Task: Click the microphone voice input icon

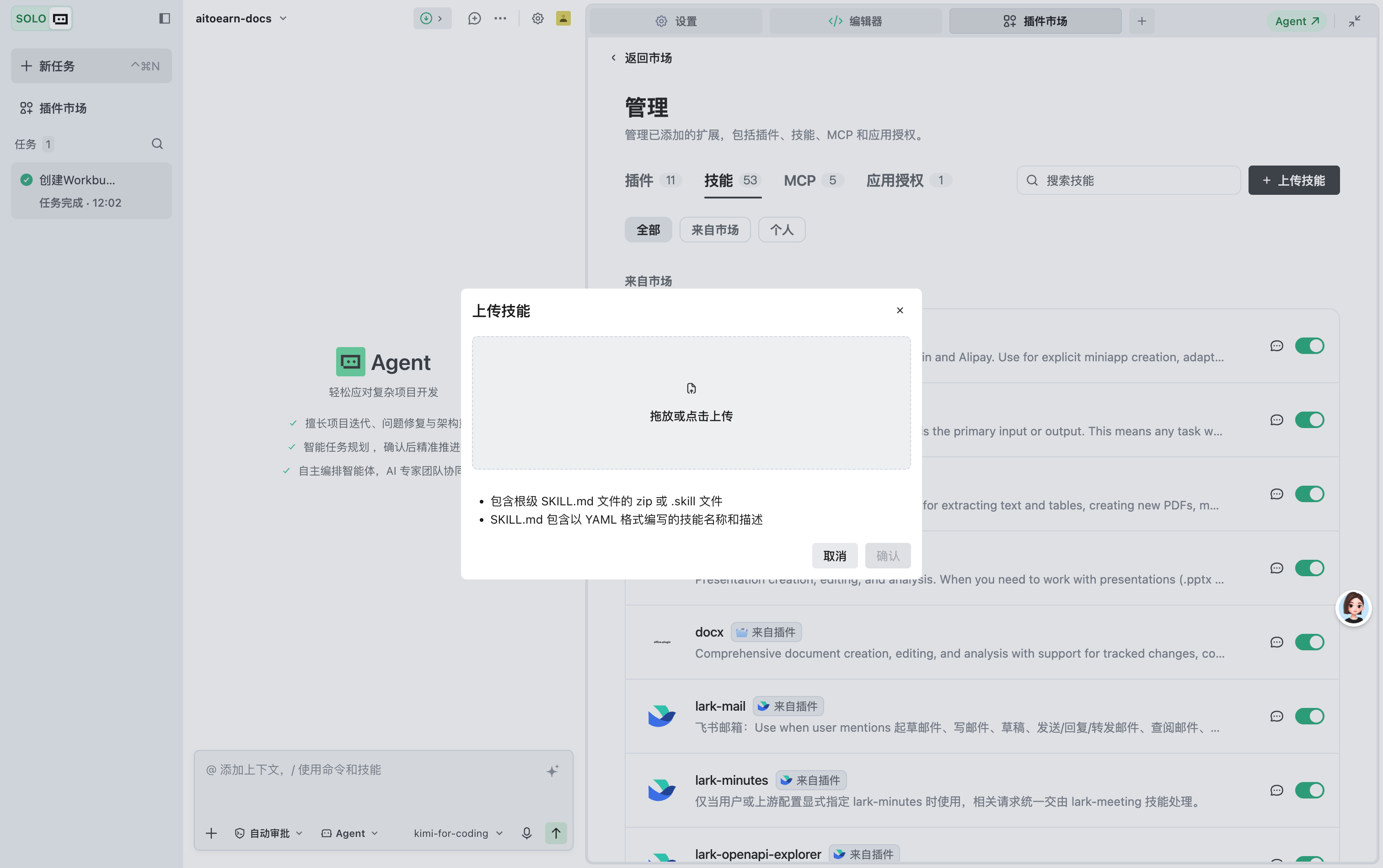Action: point(526,833)
